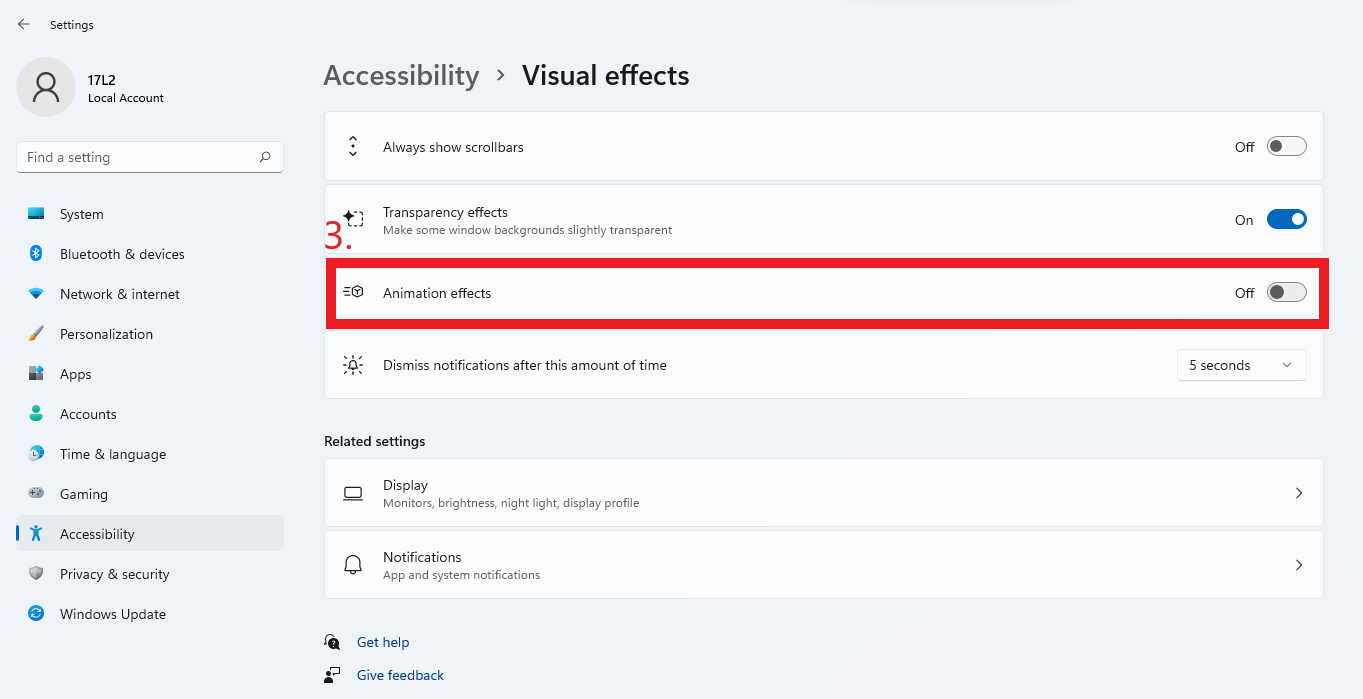Click the search magnifier icon

(265, 157)
